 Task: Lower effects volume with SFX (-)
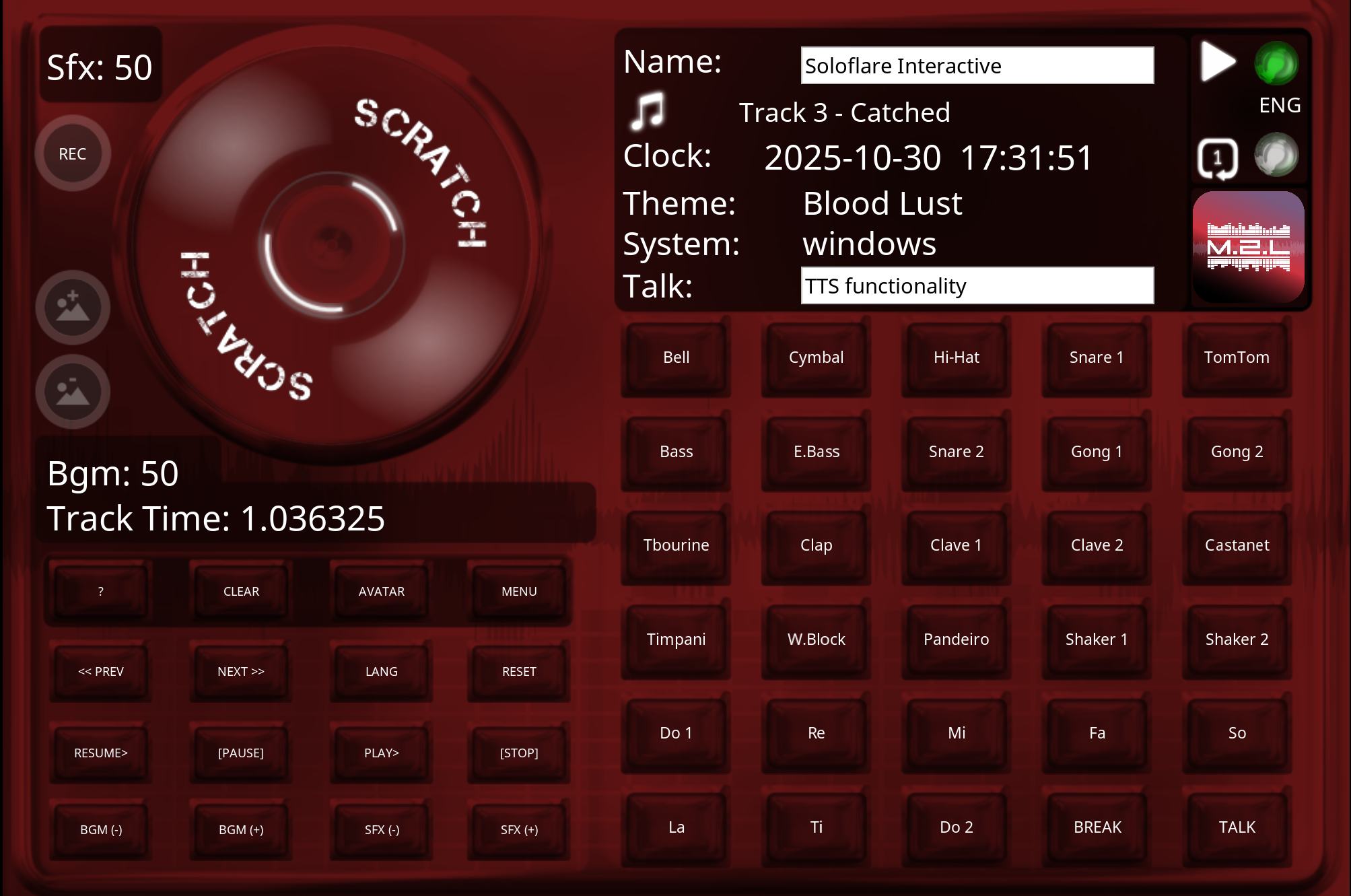pos(381,829)
